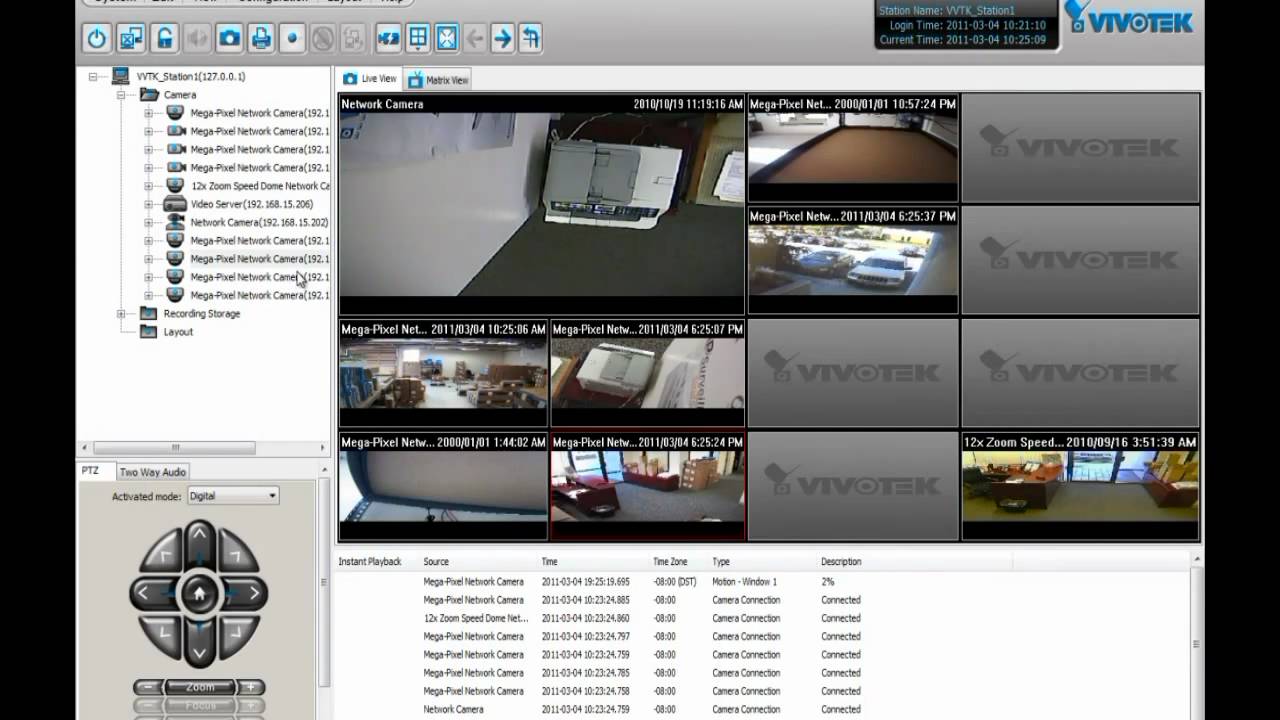Switch to the Live View tab
Screen dimensions: 1280x720
[370, 79]
